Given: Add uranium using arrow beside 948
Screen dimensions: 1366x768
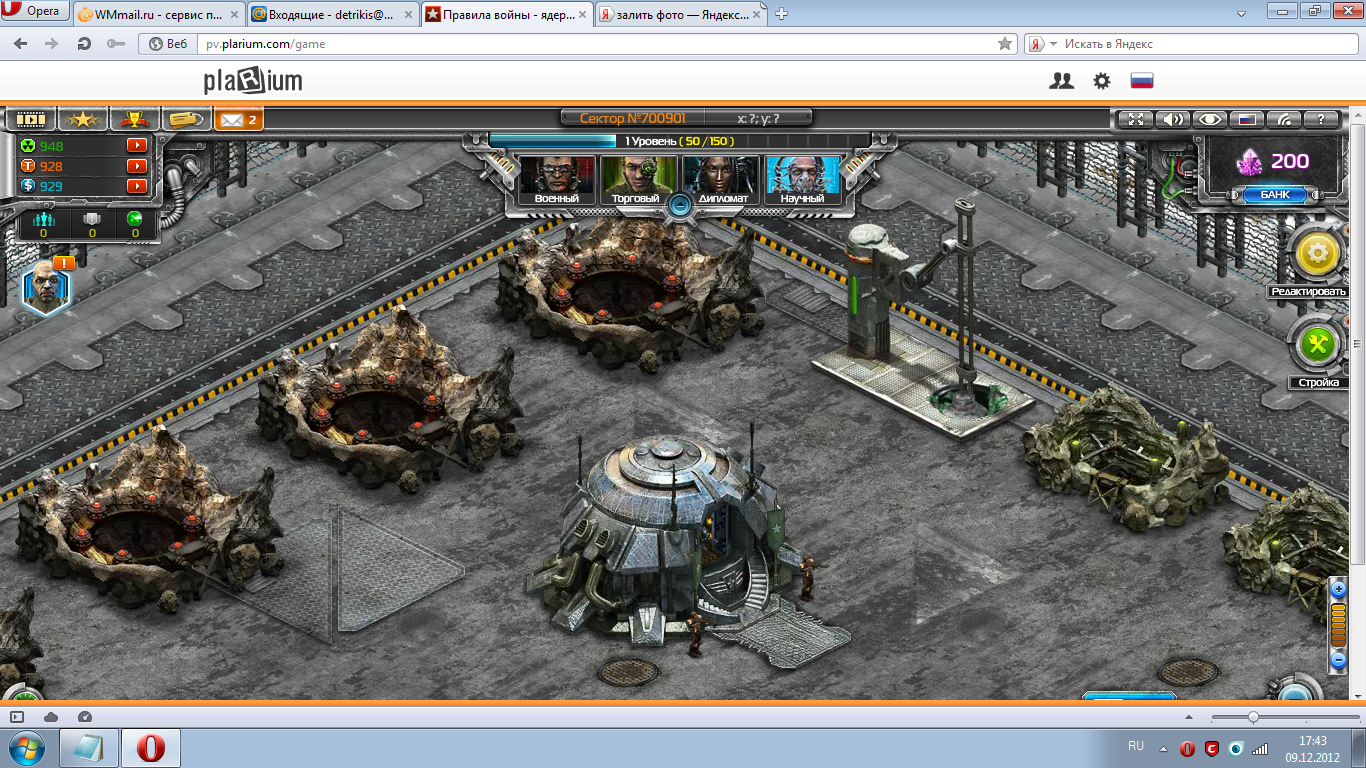Looking at the screenshot, I should pyautogui.click(x=137, y=146).
